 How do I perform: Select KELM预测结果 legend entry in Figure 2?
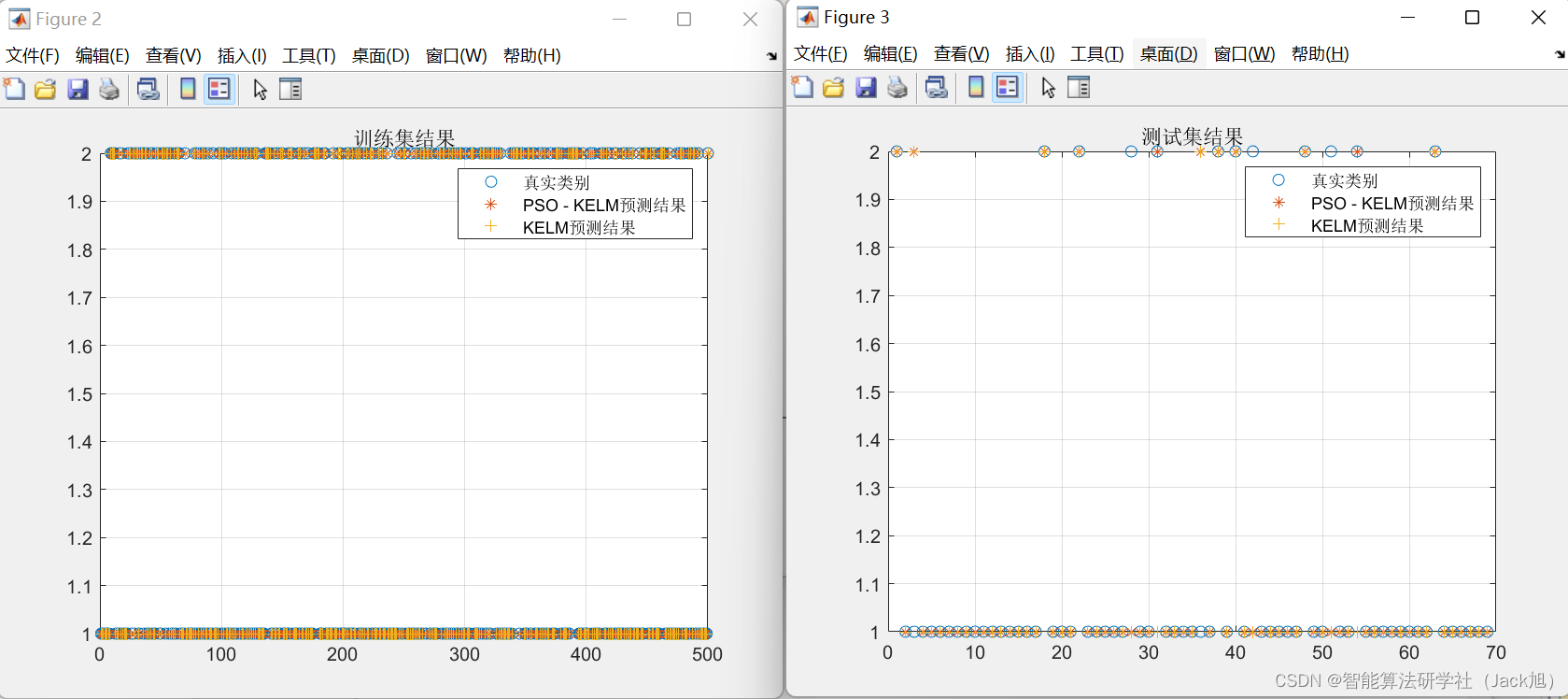pyautogui.click(x=579, y=227)
